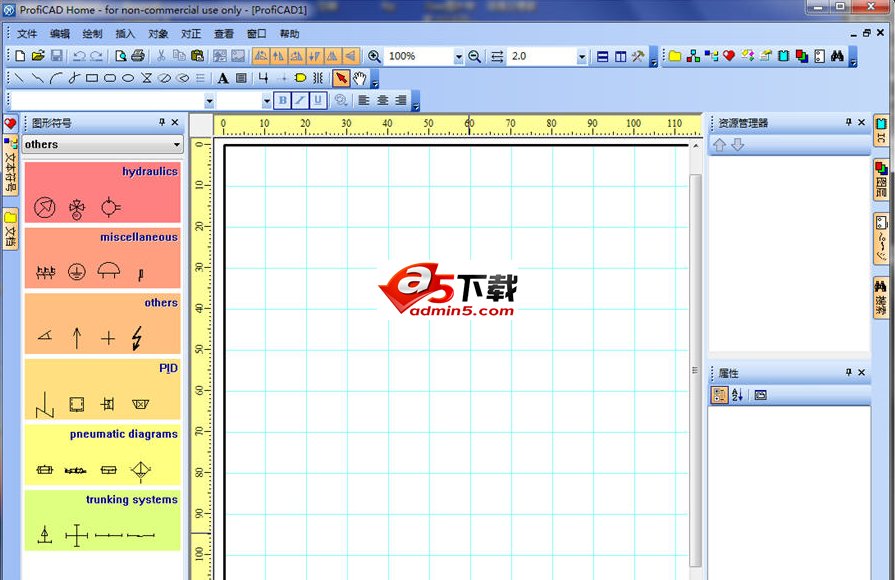Create a new document with New icon
The width and height of the screenshot is (895, 580).
point(21,56)
